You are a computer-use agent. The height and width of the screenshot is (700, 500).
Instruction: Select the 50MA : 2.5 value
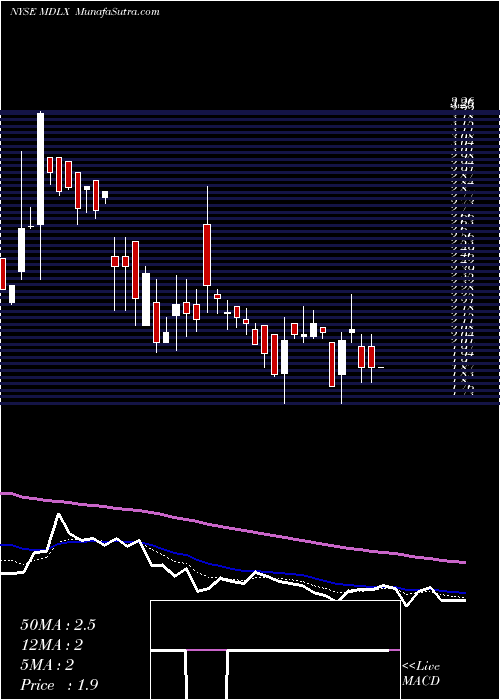click(58, 625)
